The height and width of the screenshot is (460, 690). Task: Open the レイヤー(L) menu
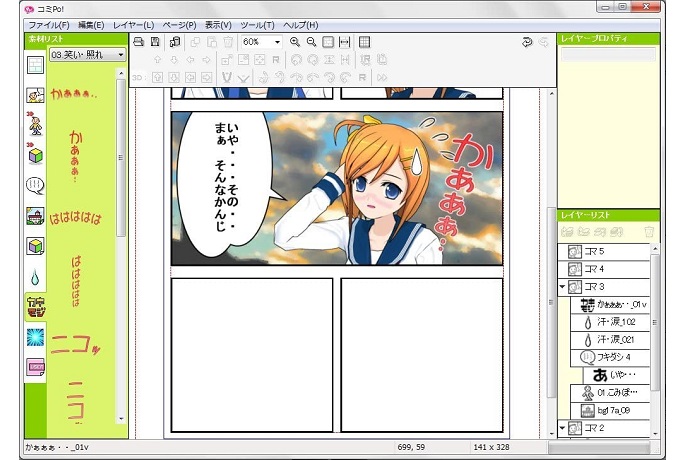tap(133, 24)
